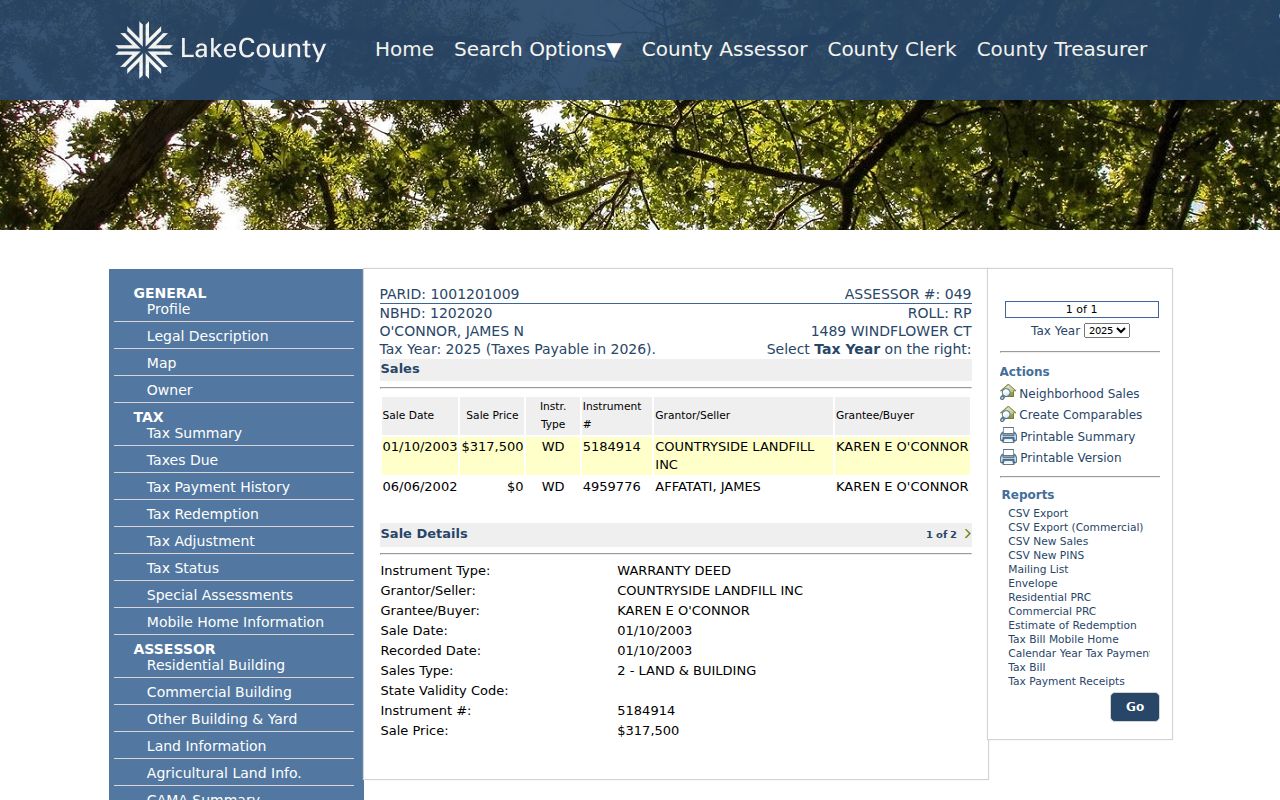Viewport: 1280px width, 800px height.
Task: Select the 06/06/2002 sale row
Action: 675,487
